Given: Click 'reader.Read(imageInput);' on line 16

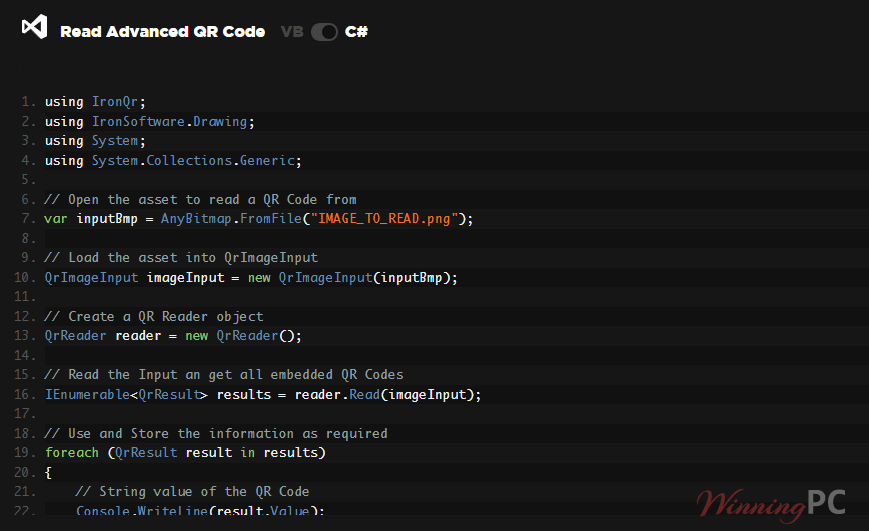Looking at the screenshot, I should pyautogui.click(x=388, y=395).
